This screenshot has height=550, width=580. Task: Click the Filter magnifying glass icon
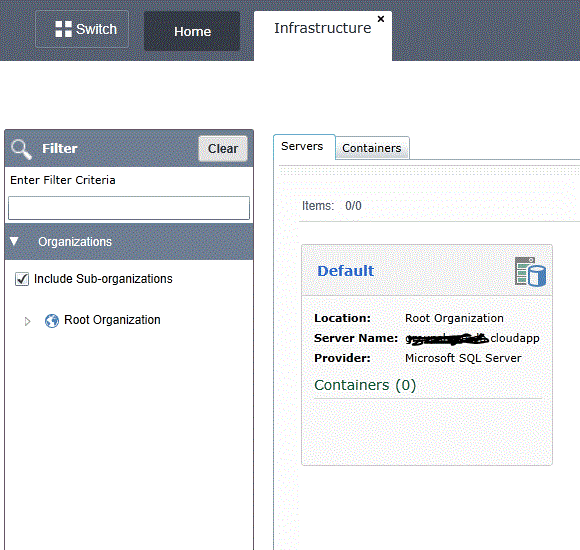pyautogui.click(x=21, y=149)
